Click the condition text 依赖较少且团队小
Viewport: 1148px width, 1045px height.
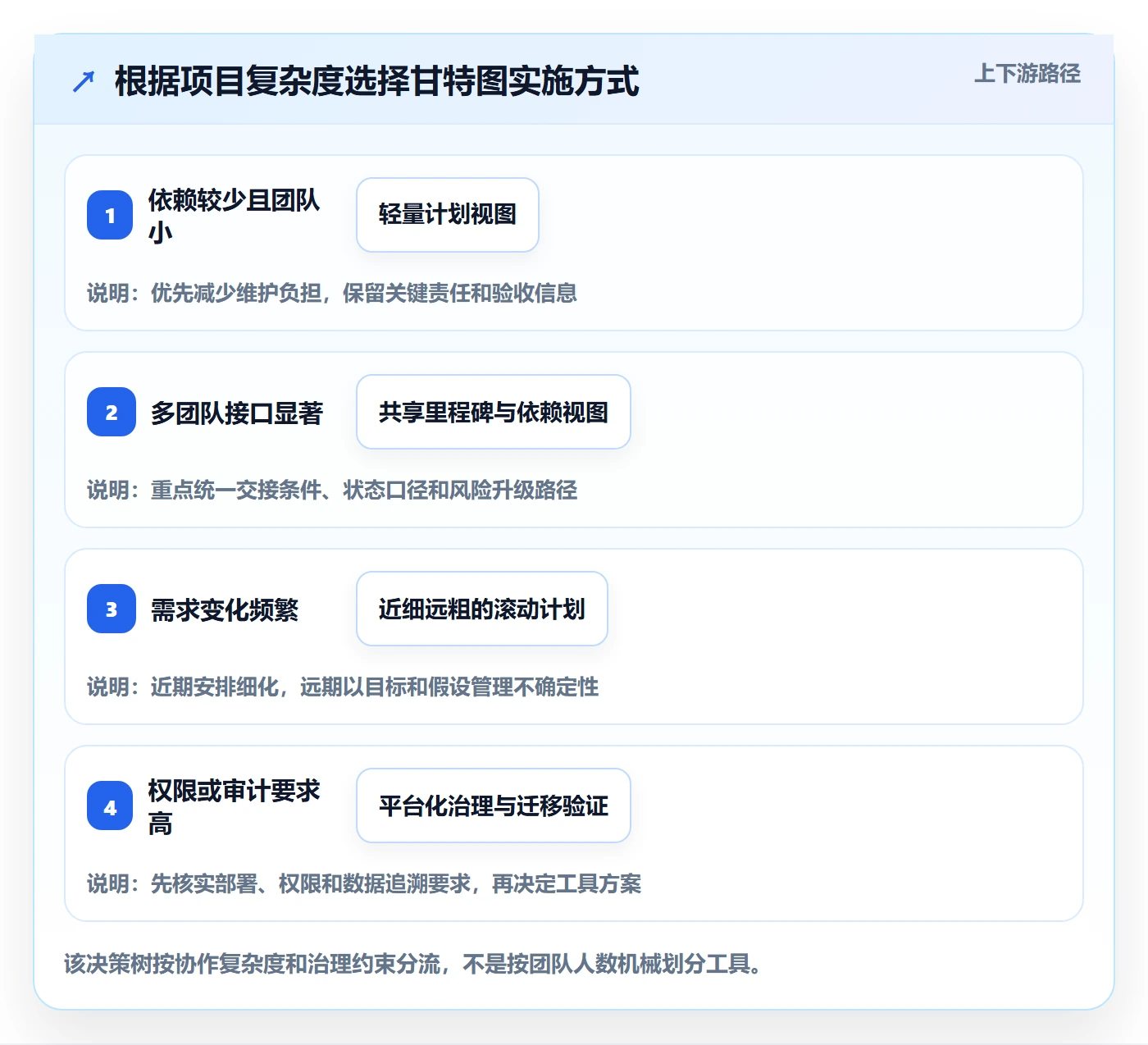pos(235,216)
